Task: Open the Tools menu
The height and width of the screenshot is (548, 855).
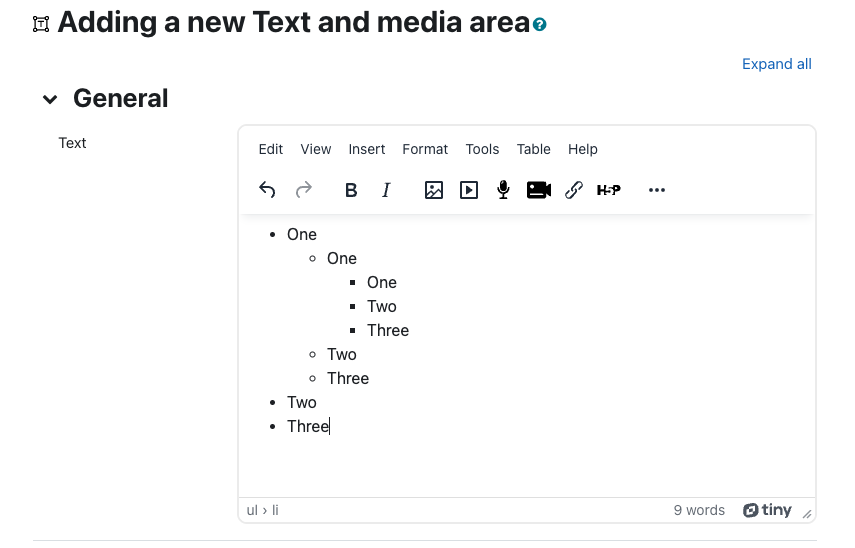Action: click(x=482, y=149)
